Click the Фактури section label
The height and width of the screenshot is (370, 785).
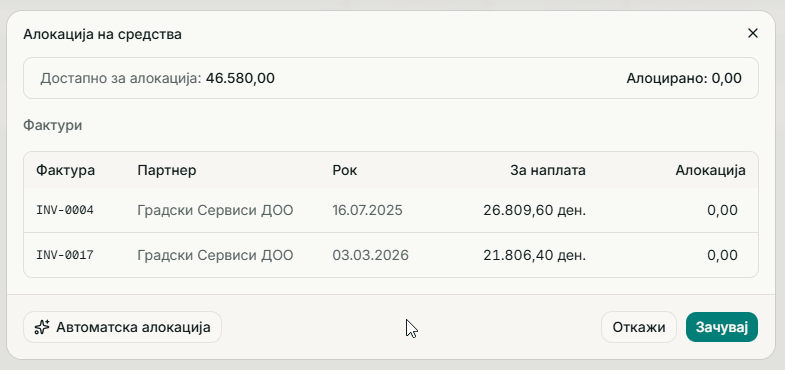[x=53, y=125]
